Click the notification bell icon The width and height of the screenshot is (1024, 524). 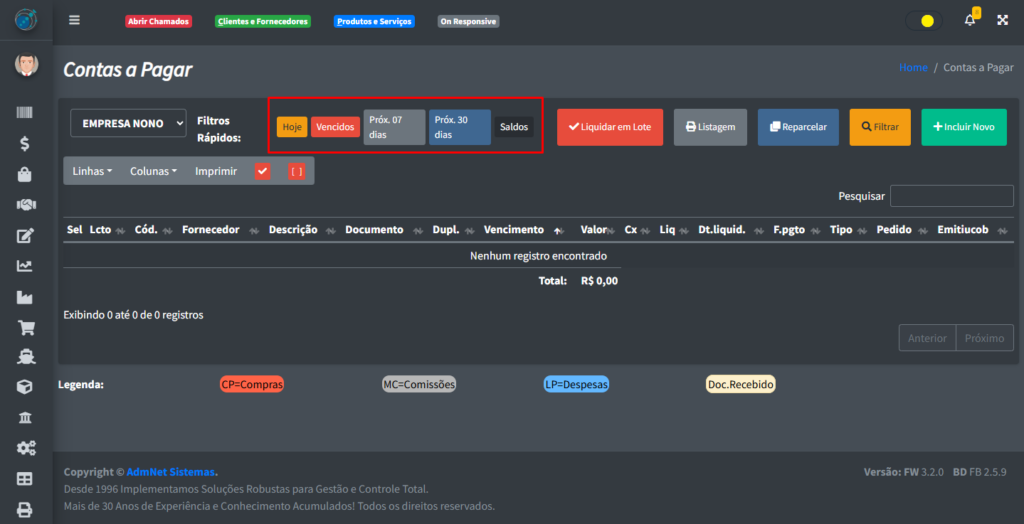click(x=969, y=20)
